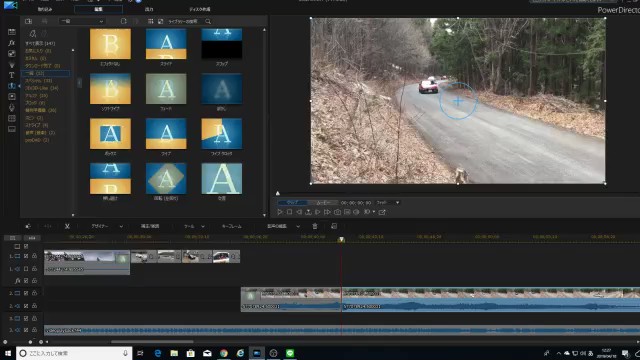Select the ワイプクロック transition thumbnail
The image size is (640, 360).
click(222, 133)
